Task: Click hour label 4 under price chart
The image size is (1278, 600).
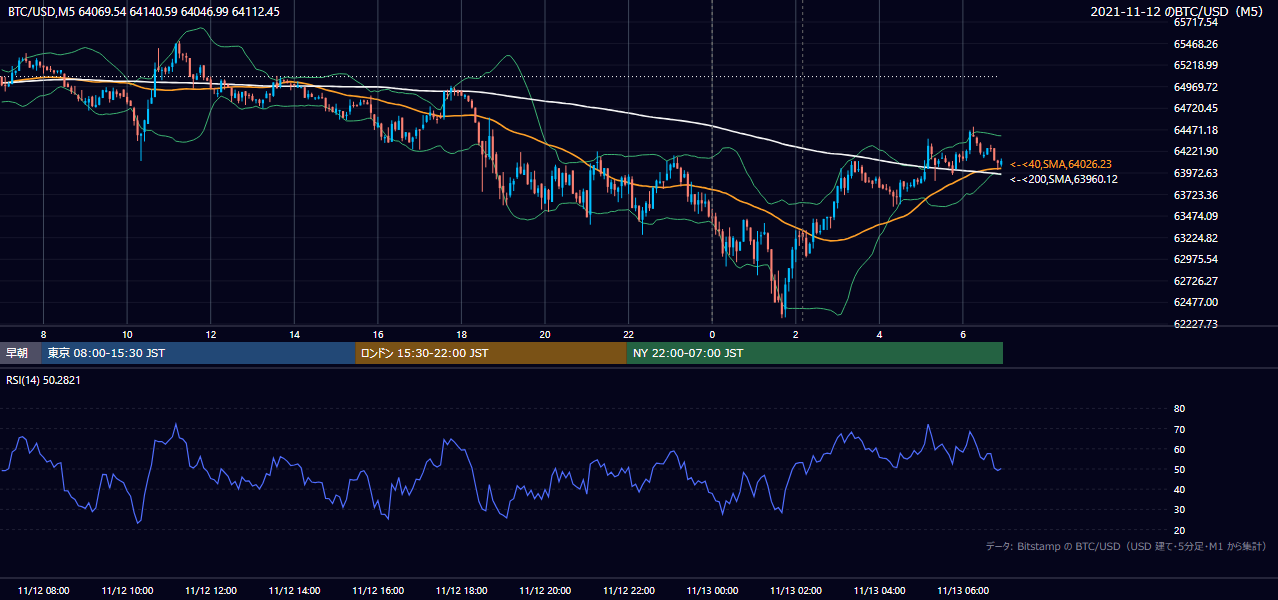Action: click(879, 333)
